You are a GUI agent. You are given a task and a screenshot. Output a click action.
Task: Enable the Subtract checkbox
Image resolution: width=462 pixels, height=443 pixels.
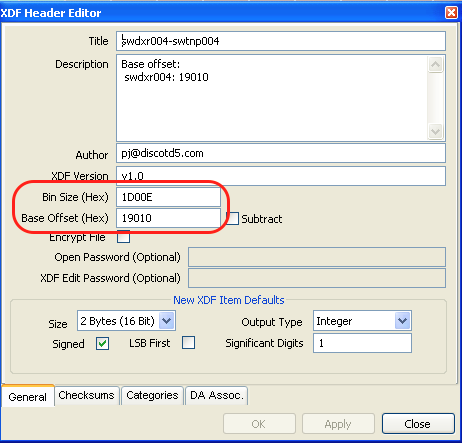tap(233, 218)
